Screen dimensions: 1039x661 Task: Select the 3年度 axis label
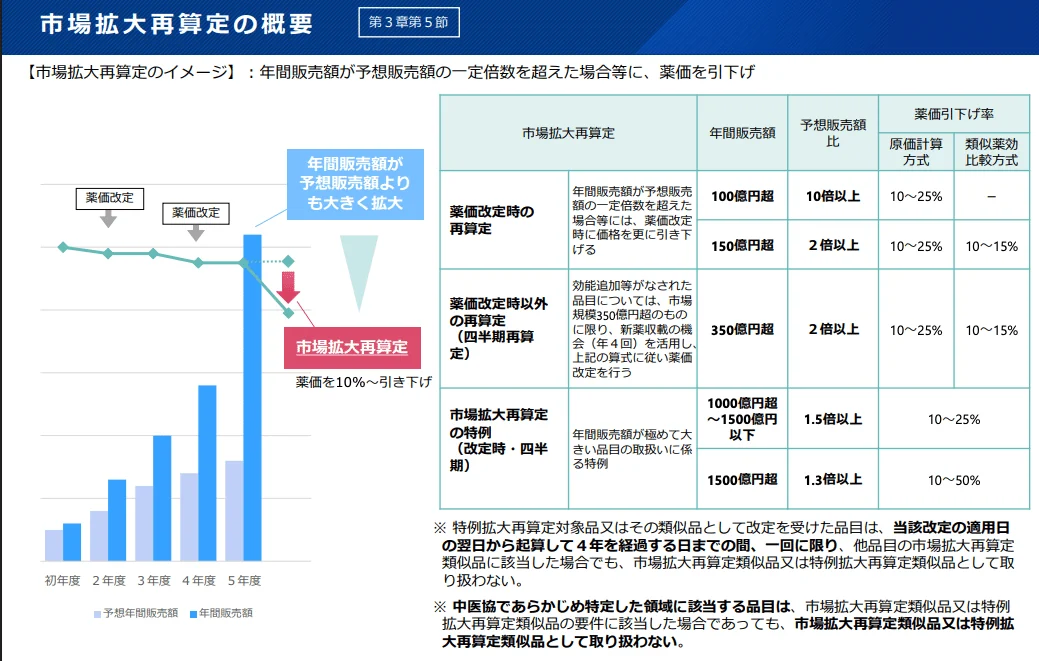[x=154, y=581]
